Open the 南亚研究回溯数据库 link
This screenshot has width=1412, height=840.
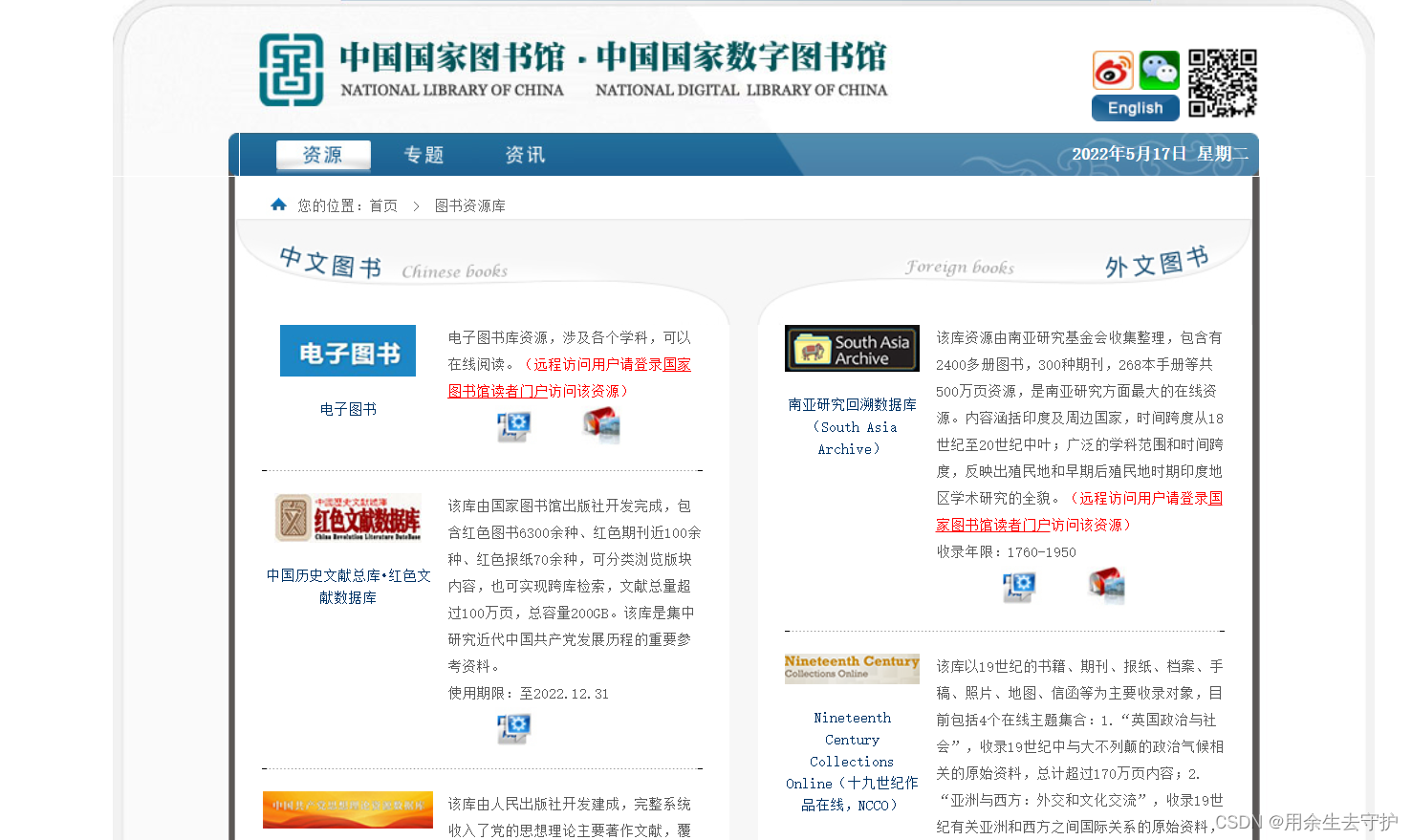click(852, 426)
